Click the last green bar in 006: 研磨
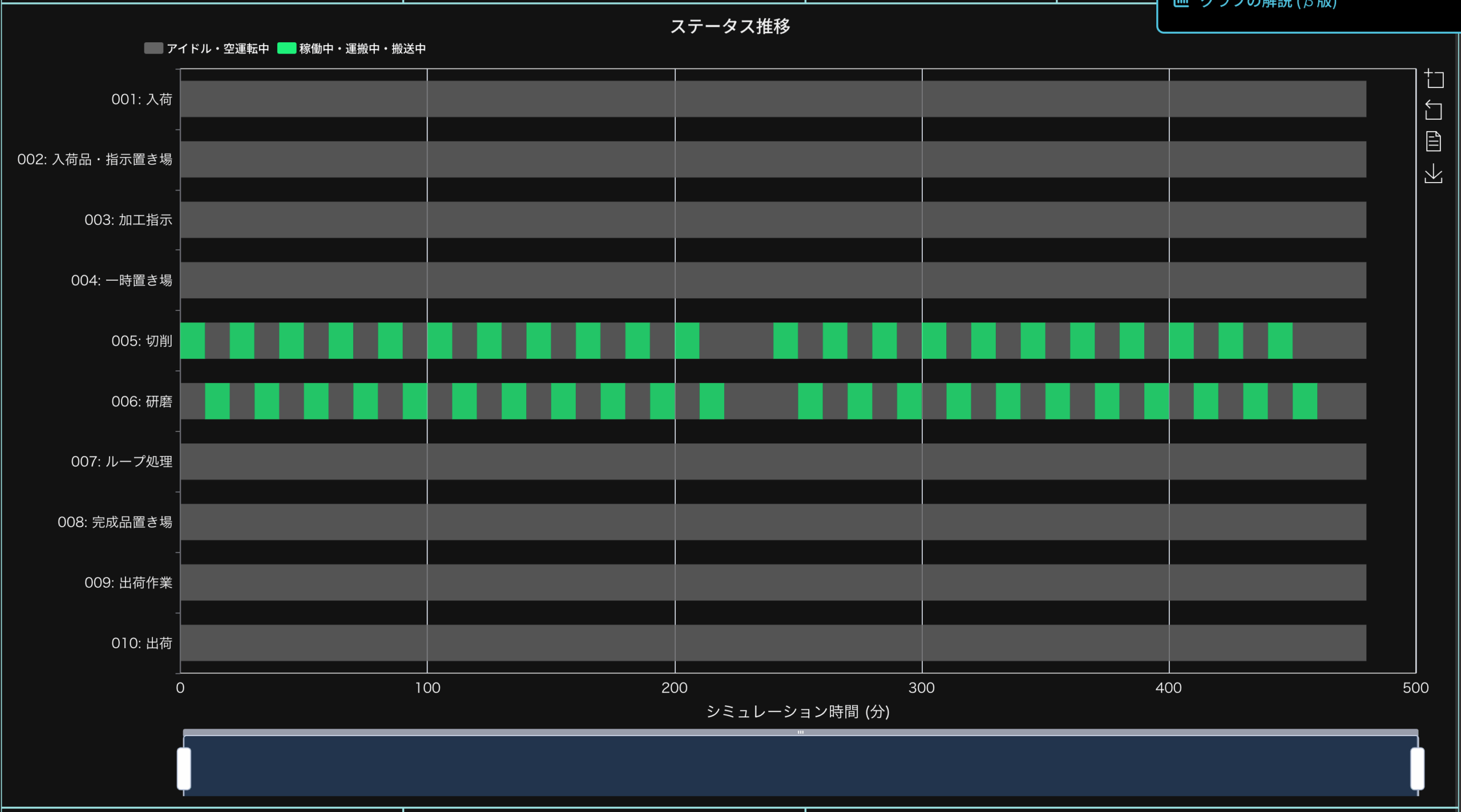 (x=1305, y=401)
